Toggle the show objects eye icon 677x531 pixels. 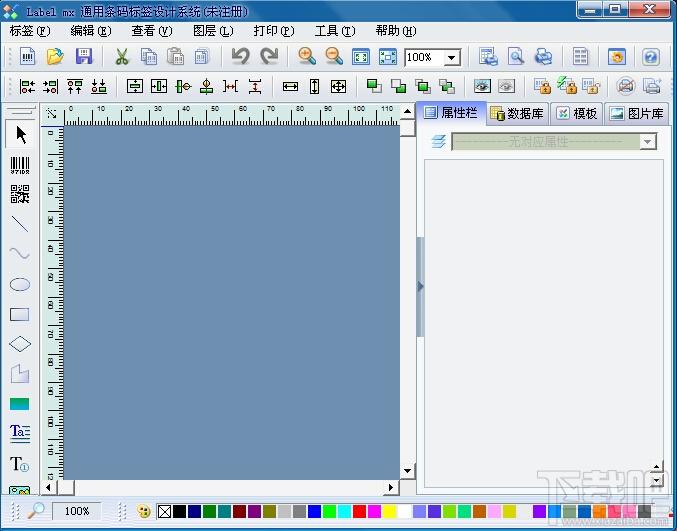482,86
